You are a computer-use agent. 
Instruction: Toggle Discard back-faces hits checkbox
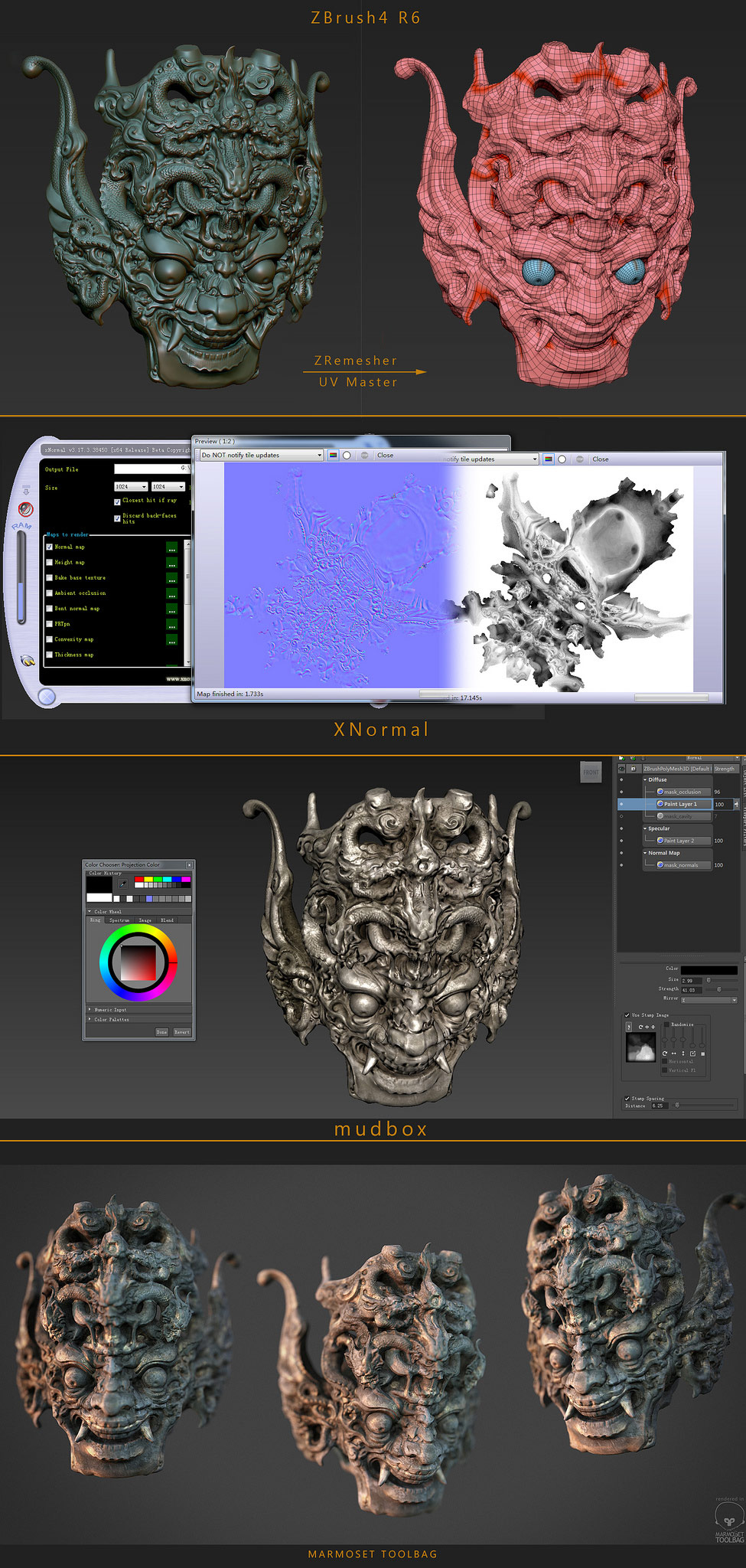[117, 518]
